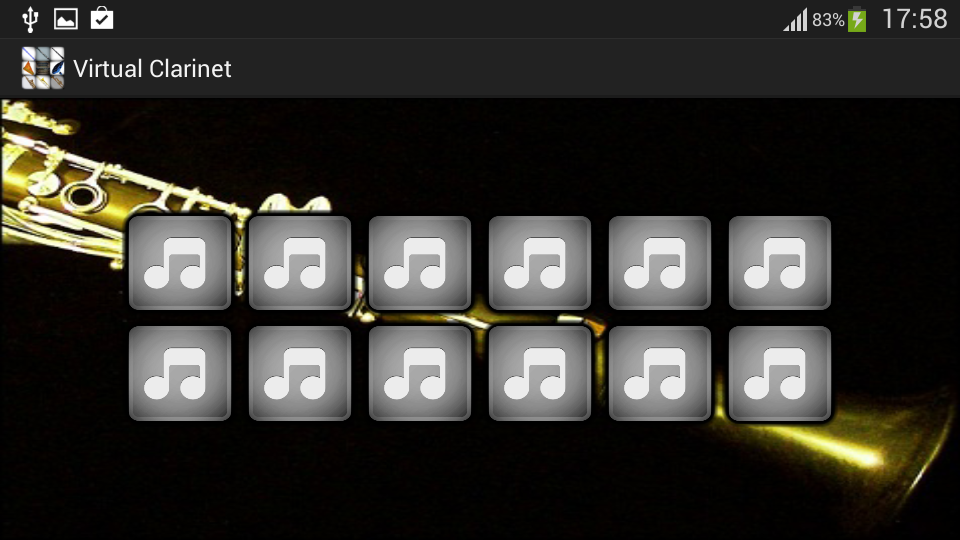Play the first note button in bottom row

pos(180,373)
